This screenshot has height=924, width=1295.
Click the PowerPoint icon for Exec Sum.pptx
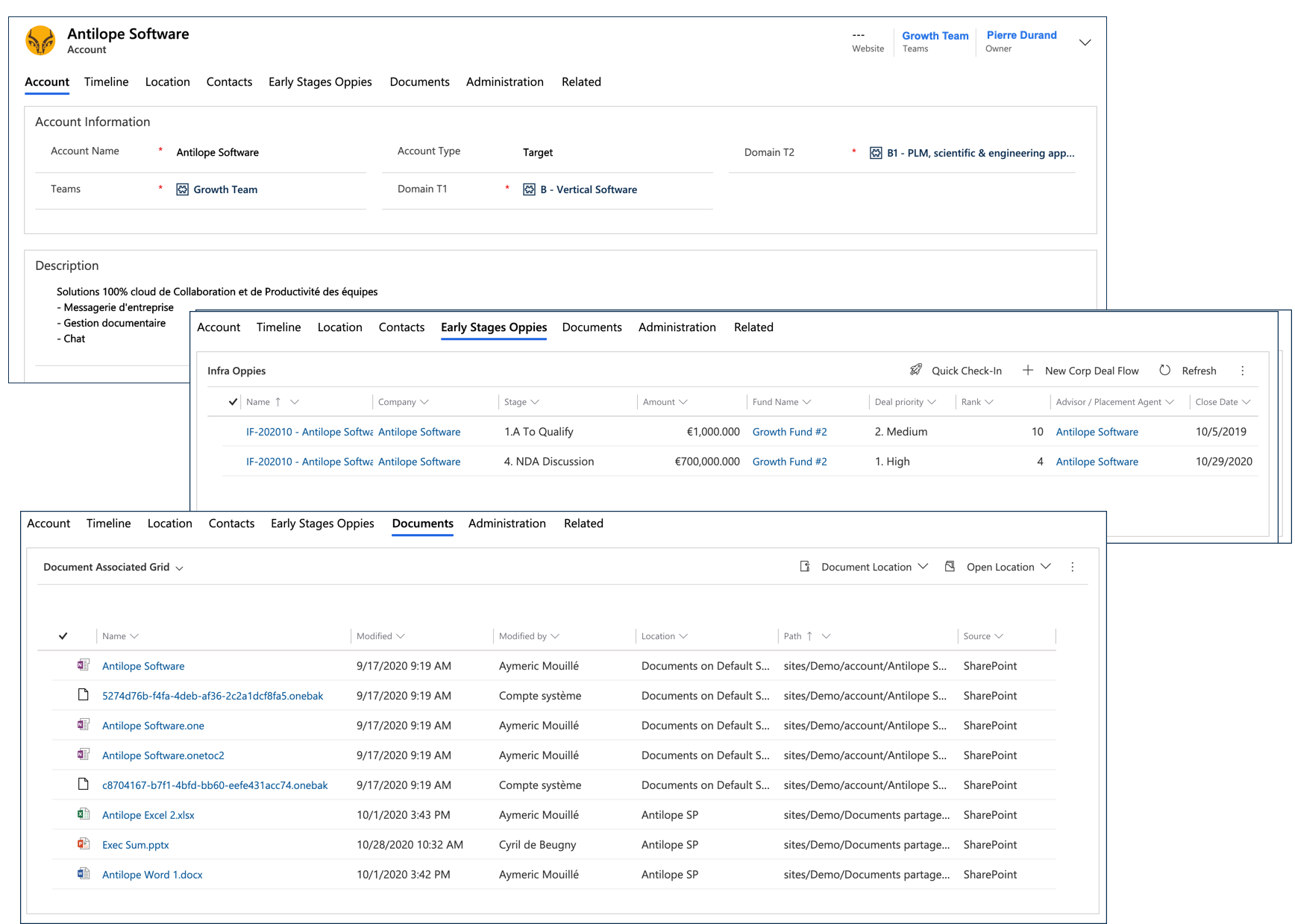click(84, 843)
